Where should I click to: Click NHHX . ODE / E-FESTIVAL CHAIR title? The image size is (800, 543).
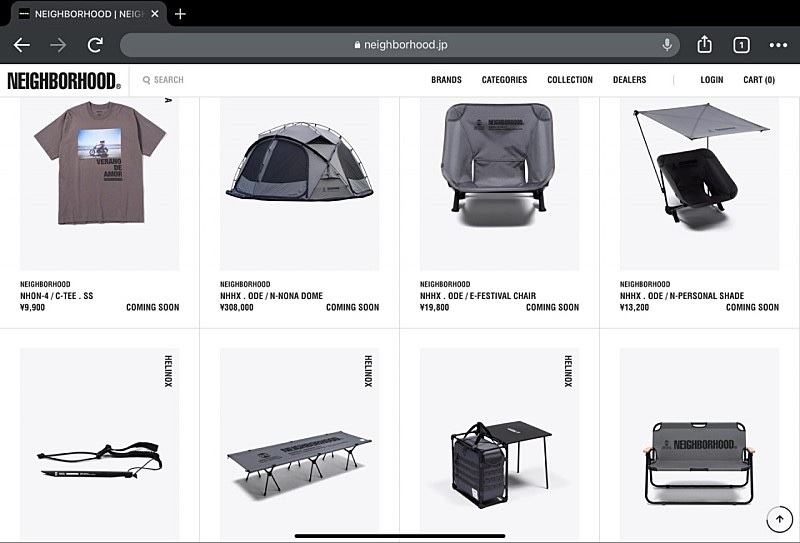point(478,296)
